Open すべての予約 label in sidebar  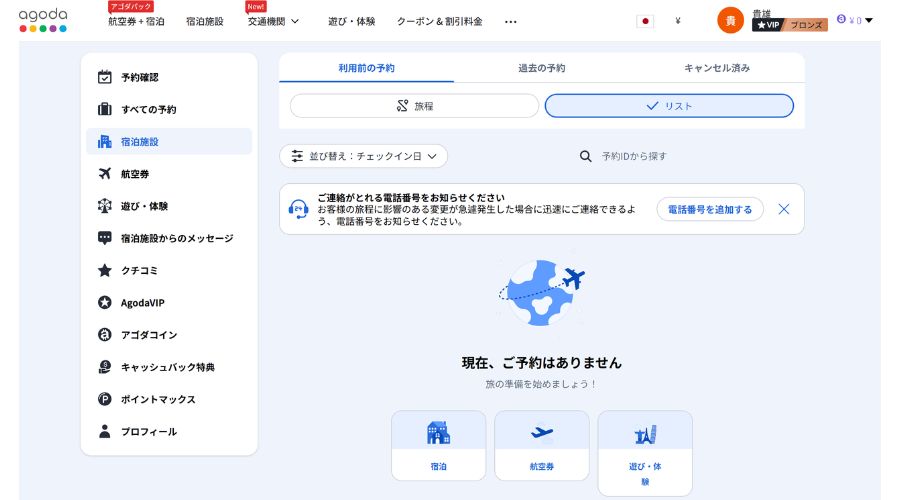pyautogui.click(x=149, y=109)
